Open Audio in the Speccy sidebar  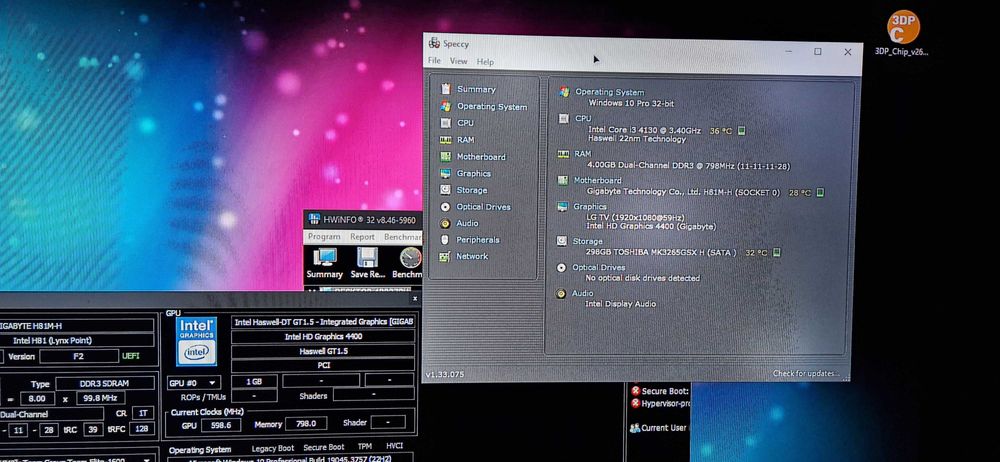(467, 223)
